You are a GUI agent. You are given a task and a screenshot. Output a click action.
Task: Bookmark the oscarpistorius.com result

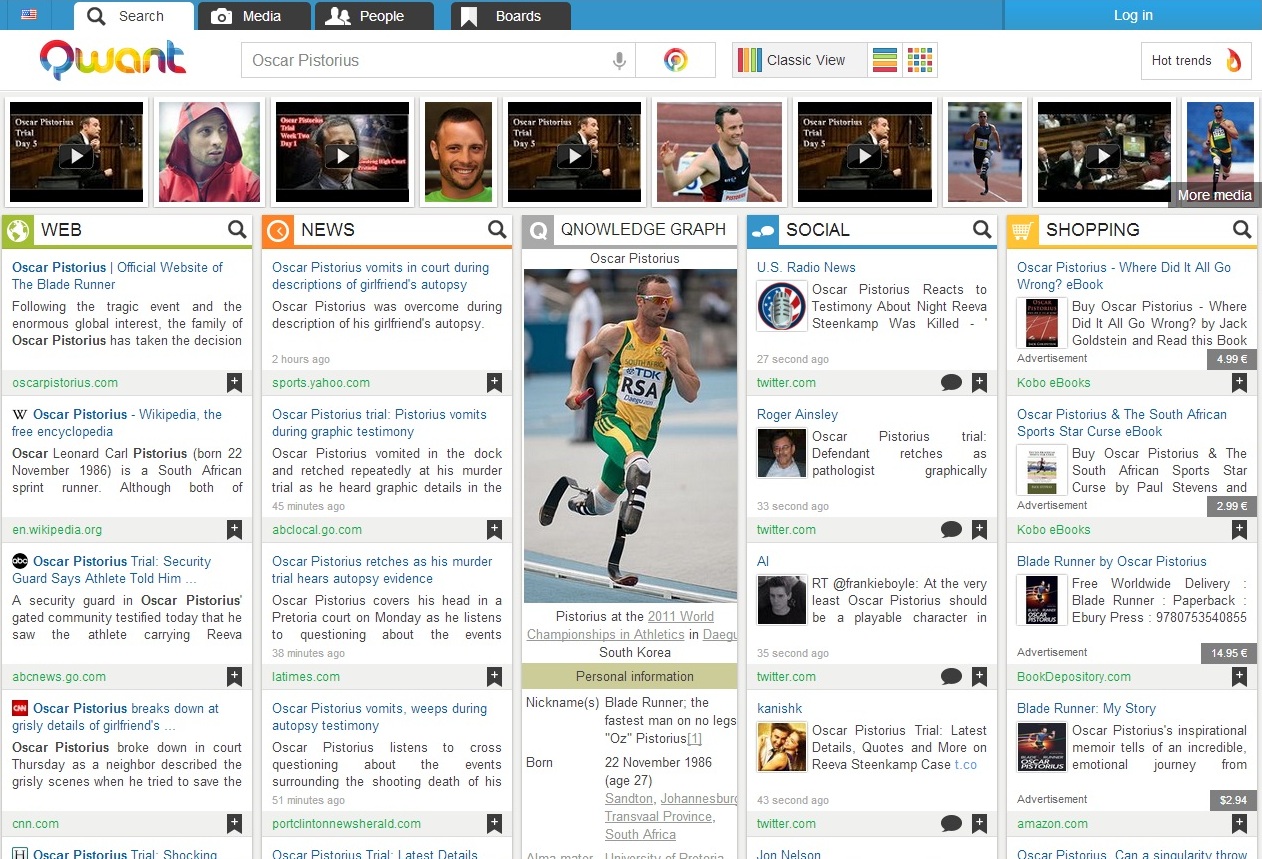(234, 382)
